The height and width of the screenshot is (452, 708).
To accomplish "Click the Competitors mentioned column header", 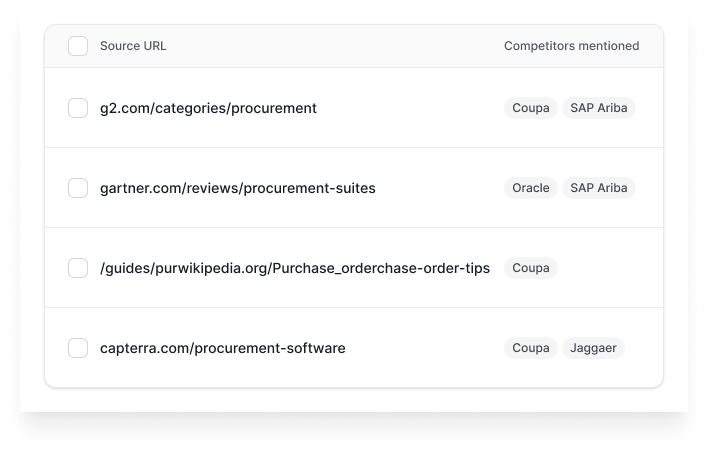I will coord(570,46).
